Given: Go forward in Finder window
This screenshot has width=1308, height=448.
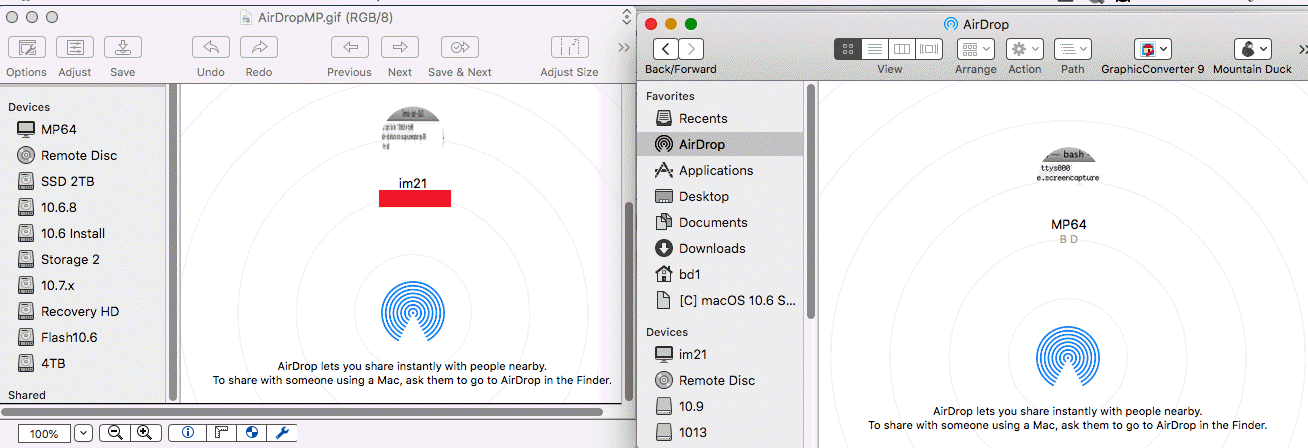Looking at the screenshot, I should [x=691, y=49].
